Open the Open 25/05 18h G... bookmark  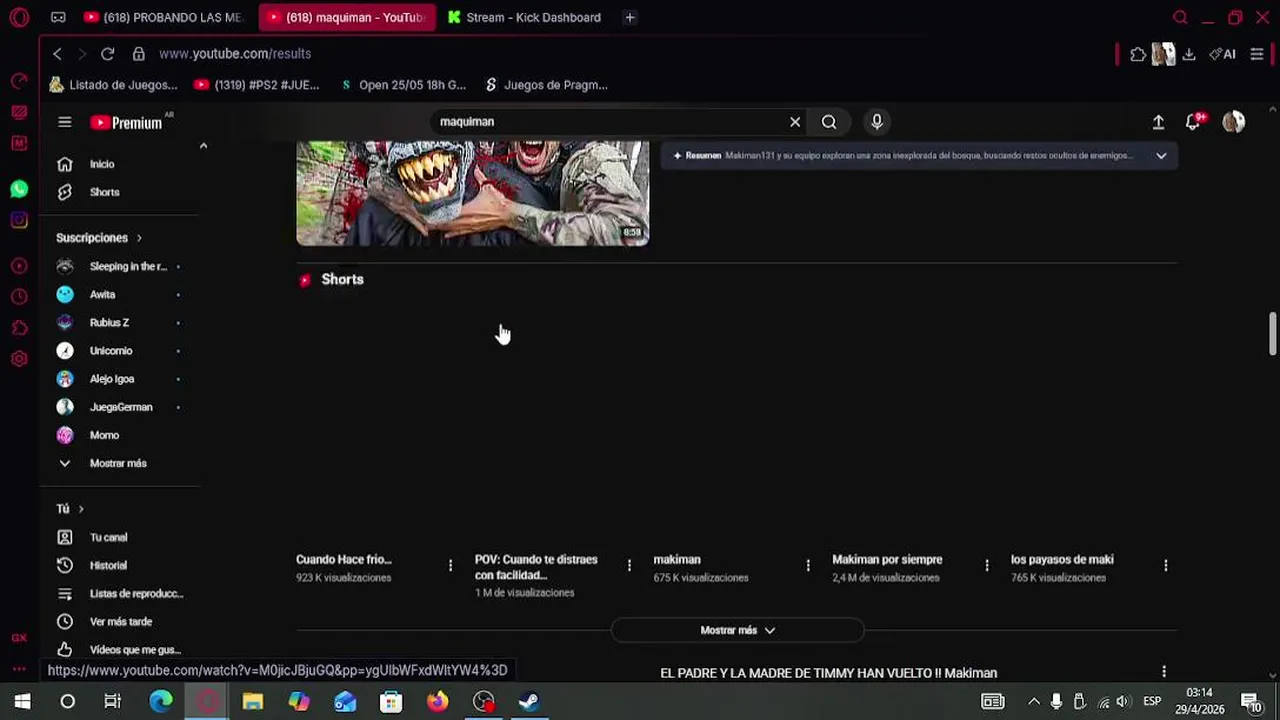tap(402, 85)
